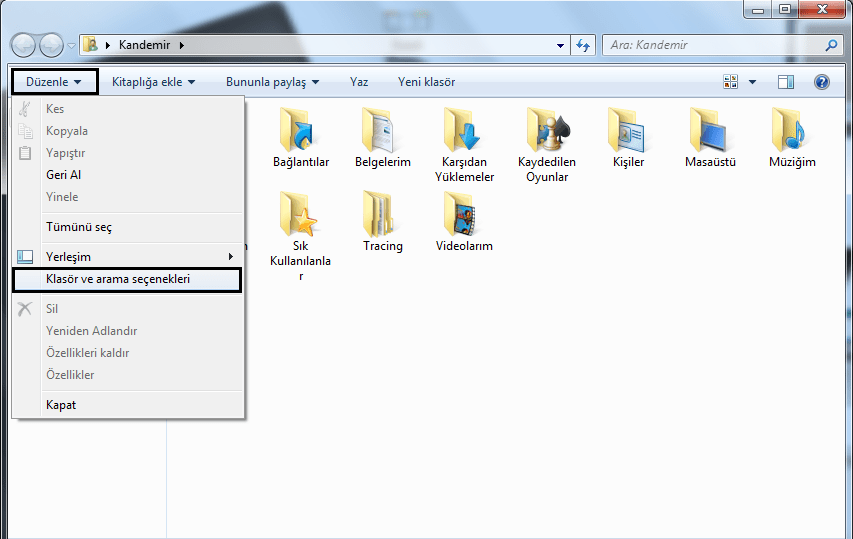Open the Bununla paylaş dropdown
The height and width of the screenshot is (539, 853).
pos(272,82)
